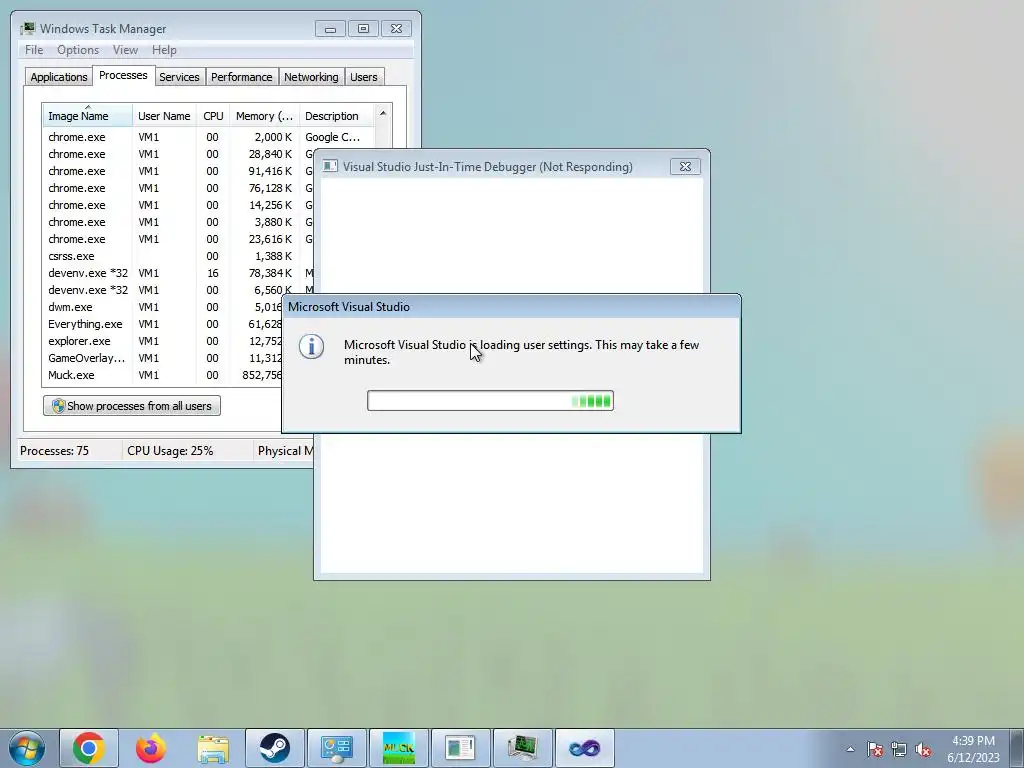Open the Control Panel taskbar icon

(337, 748)
